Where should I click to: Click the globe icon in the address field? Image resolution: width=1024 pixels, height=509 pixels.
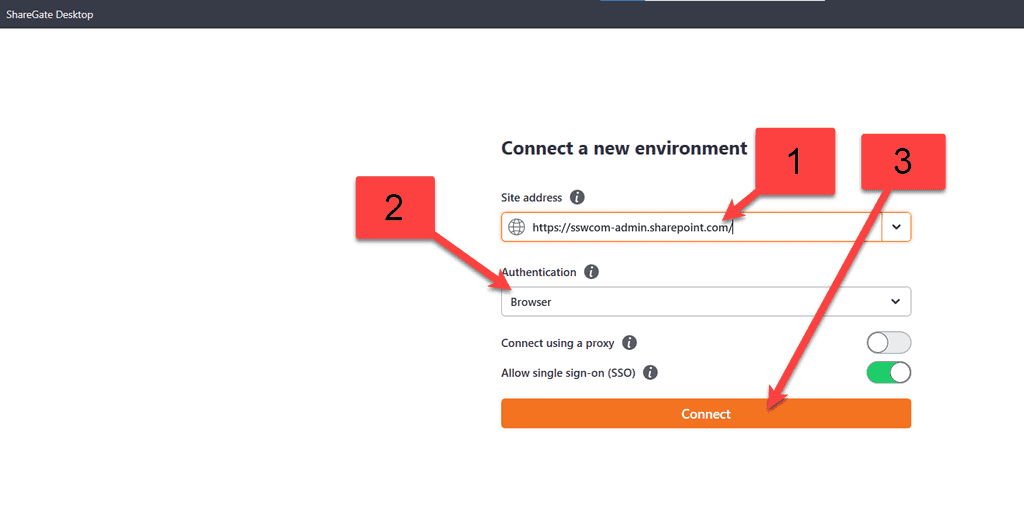tap(516, 227)
